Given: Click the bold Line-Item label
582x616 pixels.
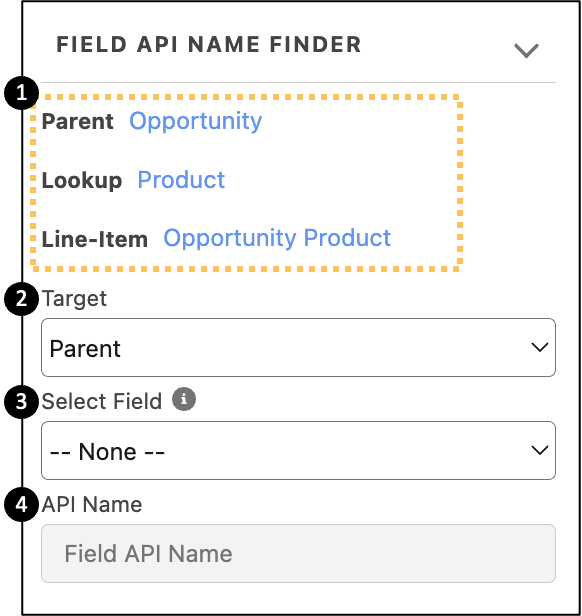Looking at the screenshot, I should [x=95, y=239].
